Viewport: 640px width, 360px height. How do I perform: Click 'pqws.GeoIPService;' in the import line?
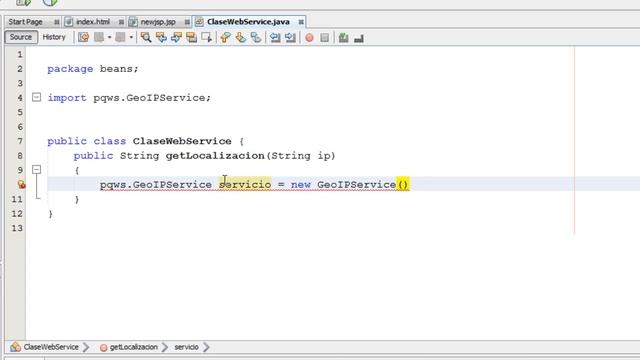pyautogui.click(x=152, y=98)
